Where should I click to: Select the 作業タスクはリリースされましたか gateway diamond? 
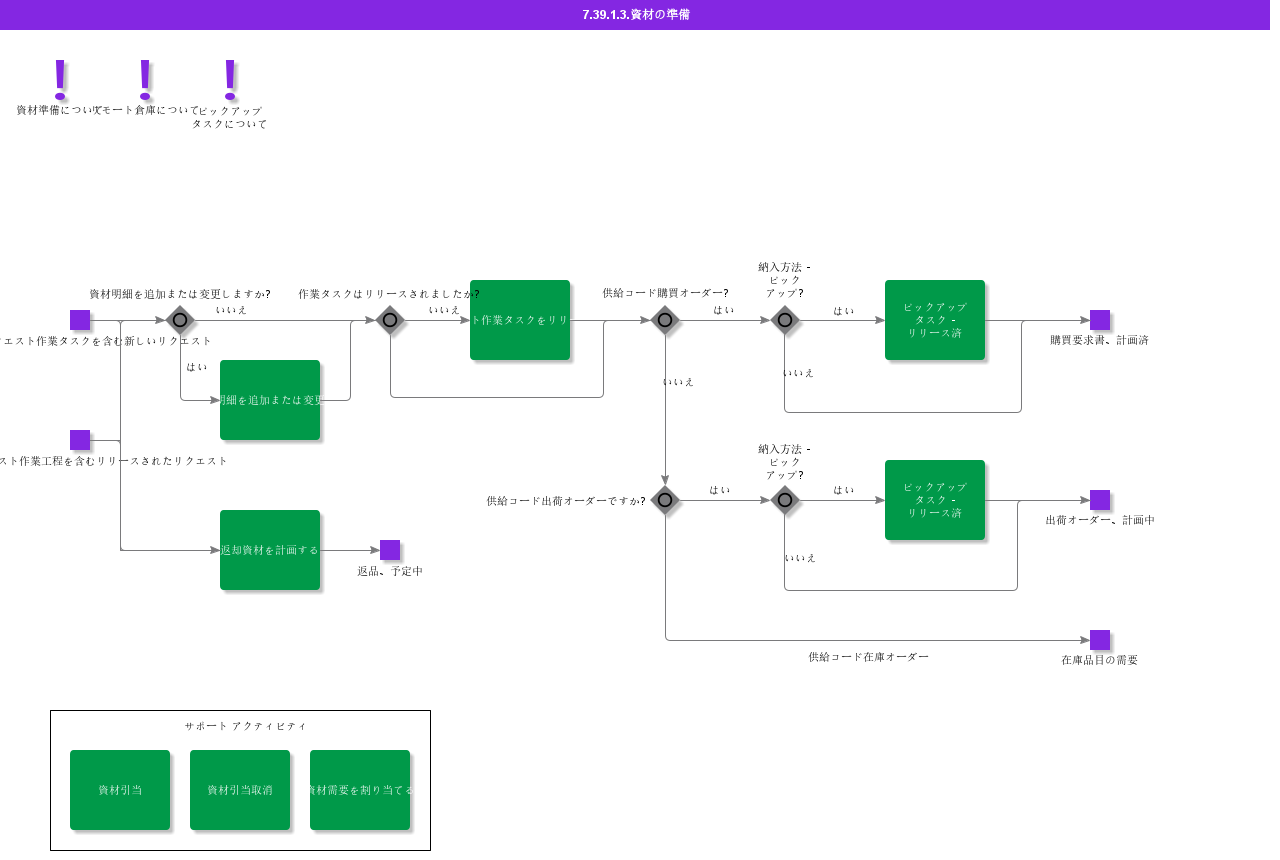(390, 320)
